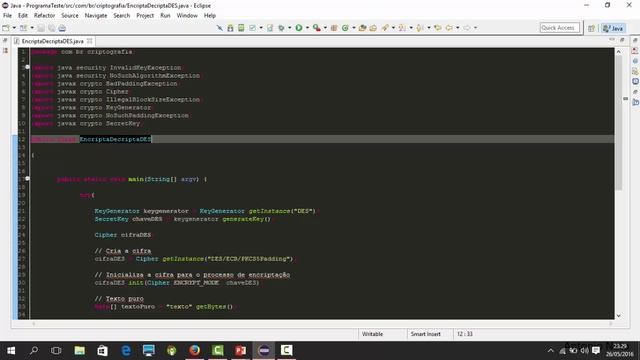
Task: Click the Open Task icon
Action: pyautogui.click(x=373, y=28)
